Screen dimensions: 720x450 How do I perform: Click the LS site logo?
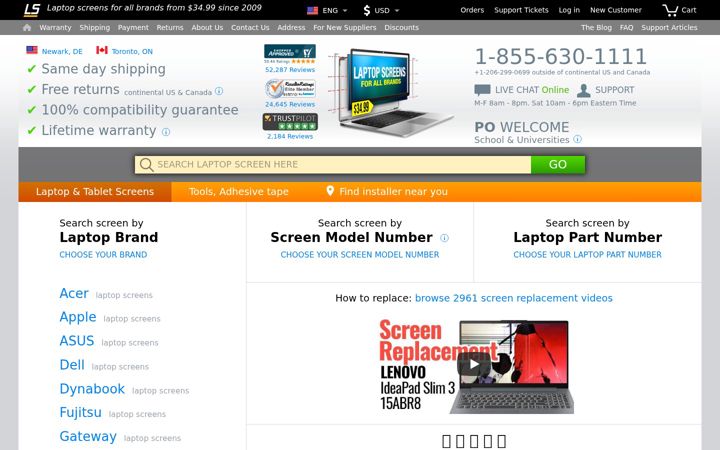(x=32, y=10)
